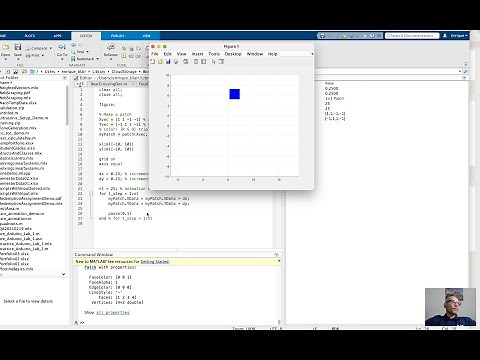The image size is (480, 360).
Task: Click the Open file icon in Editor ribbon
Action: [5, 47]
